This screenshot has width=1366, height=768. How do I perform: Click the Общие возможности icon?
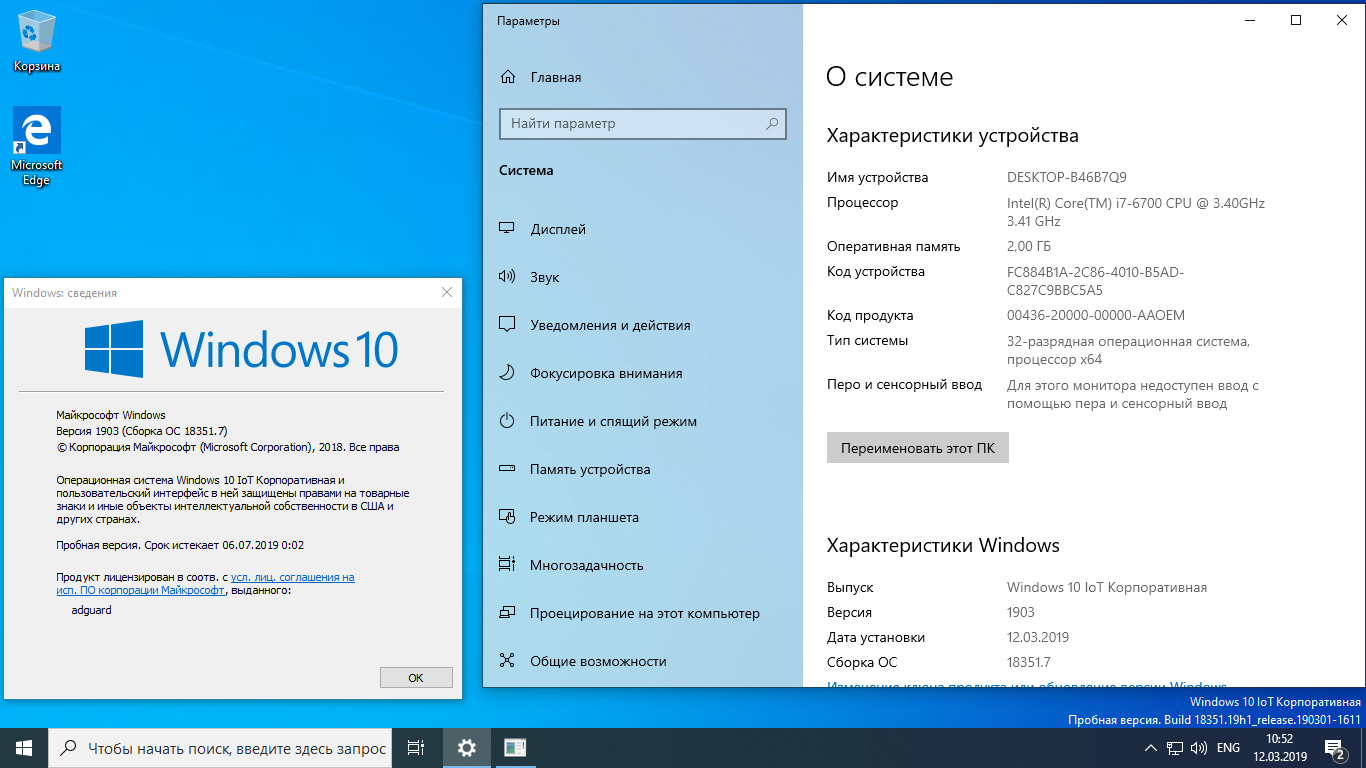pos(507,661)
